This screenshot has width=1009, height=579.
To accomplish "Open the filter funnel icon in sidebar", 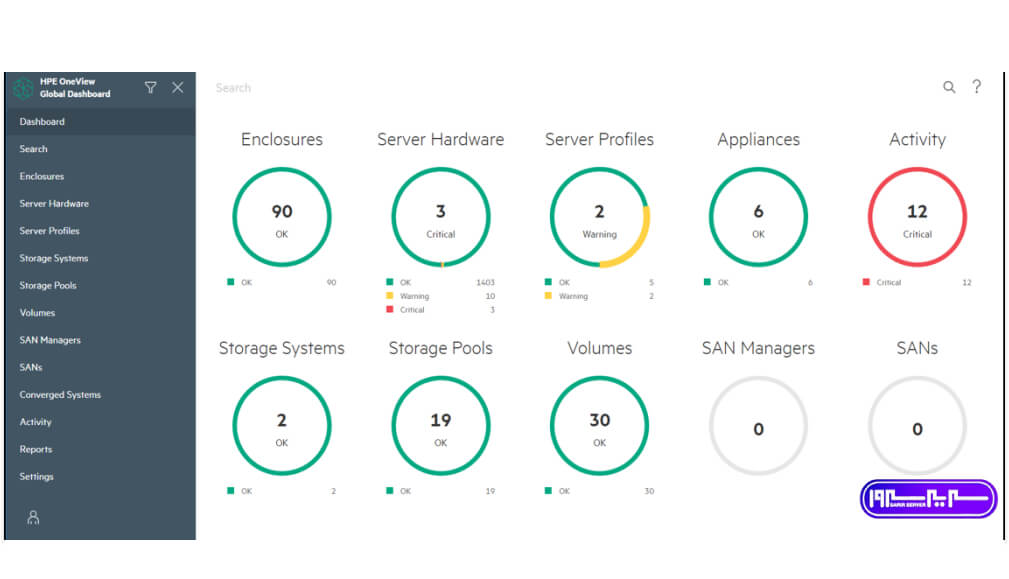I will (150, 88).
